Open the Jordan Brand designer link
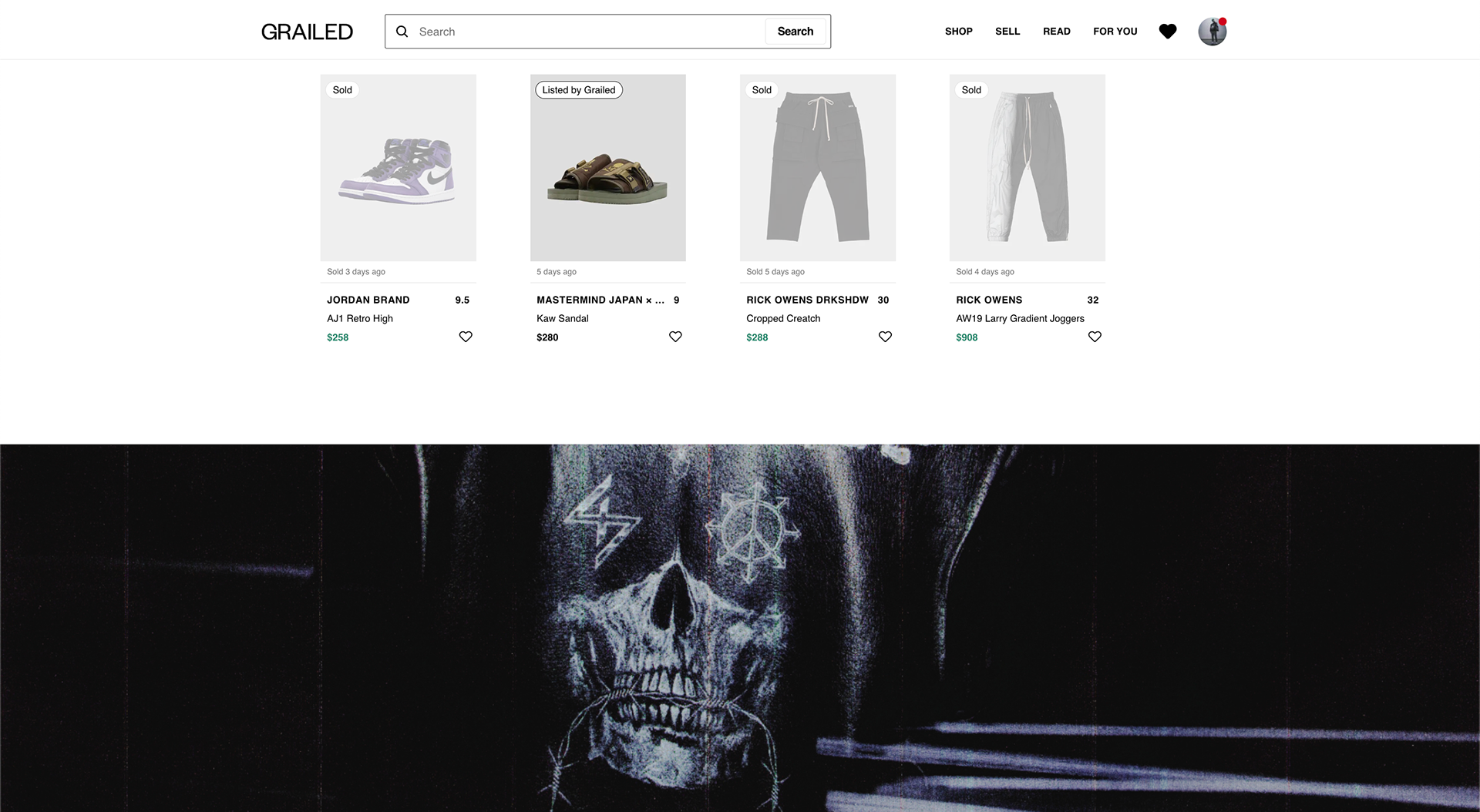 (368, 300)
